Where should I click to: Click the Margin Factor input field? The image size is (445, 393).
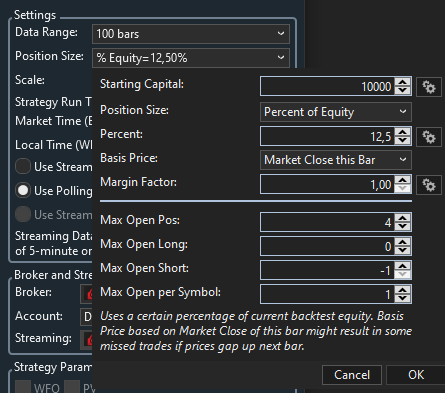[x=328, y=184]
